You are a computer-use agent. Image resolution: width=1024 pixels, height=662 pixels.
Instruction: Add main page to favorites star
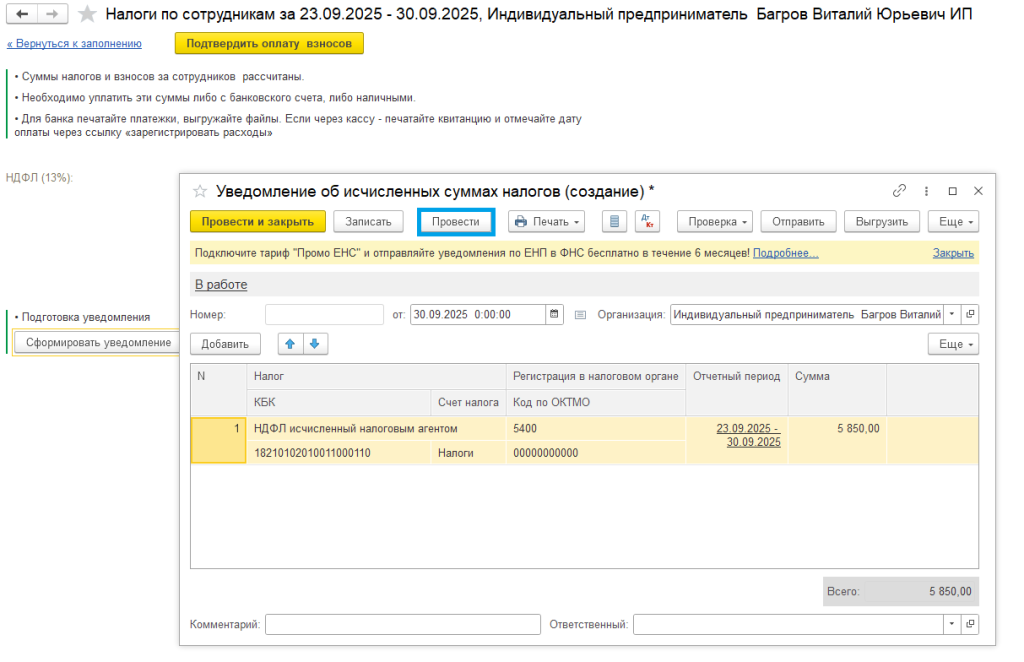88,14
